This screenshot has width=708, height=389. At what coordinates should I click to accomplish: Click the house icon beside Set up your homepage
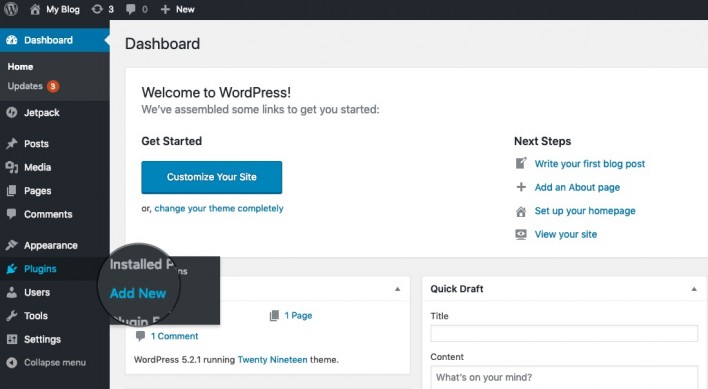(521, 211)
